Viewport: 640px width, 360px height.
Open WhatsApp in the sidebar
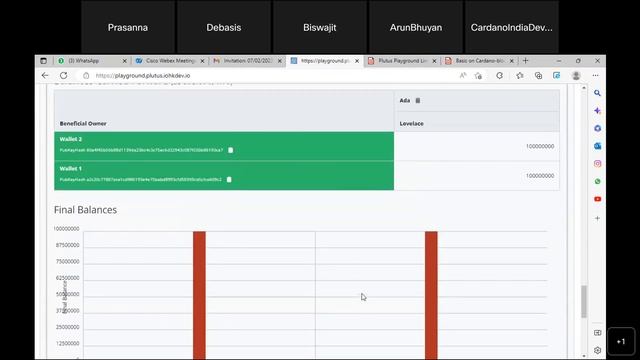click(598, 181)
